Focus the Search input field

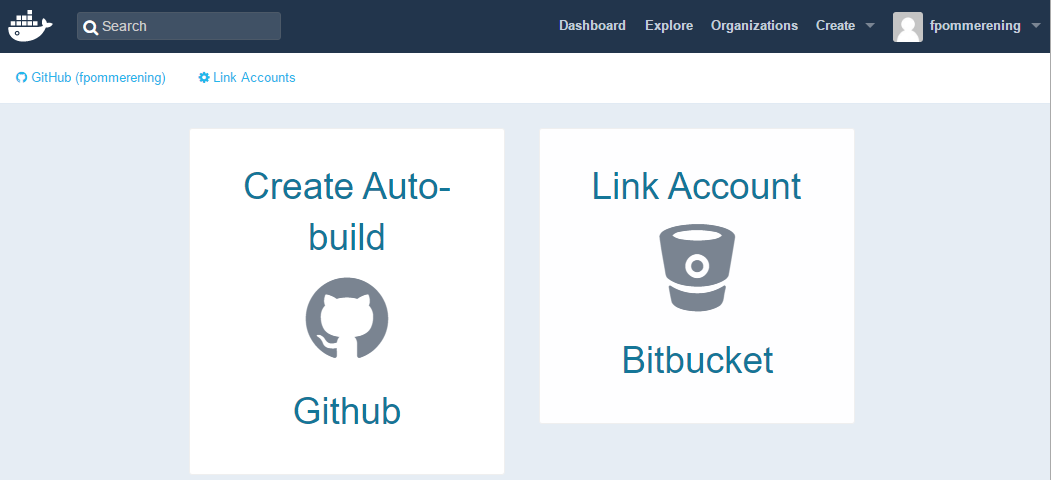pyautogui.click(x=179, y=26)
